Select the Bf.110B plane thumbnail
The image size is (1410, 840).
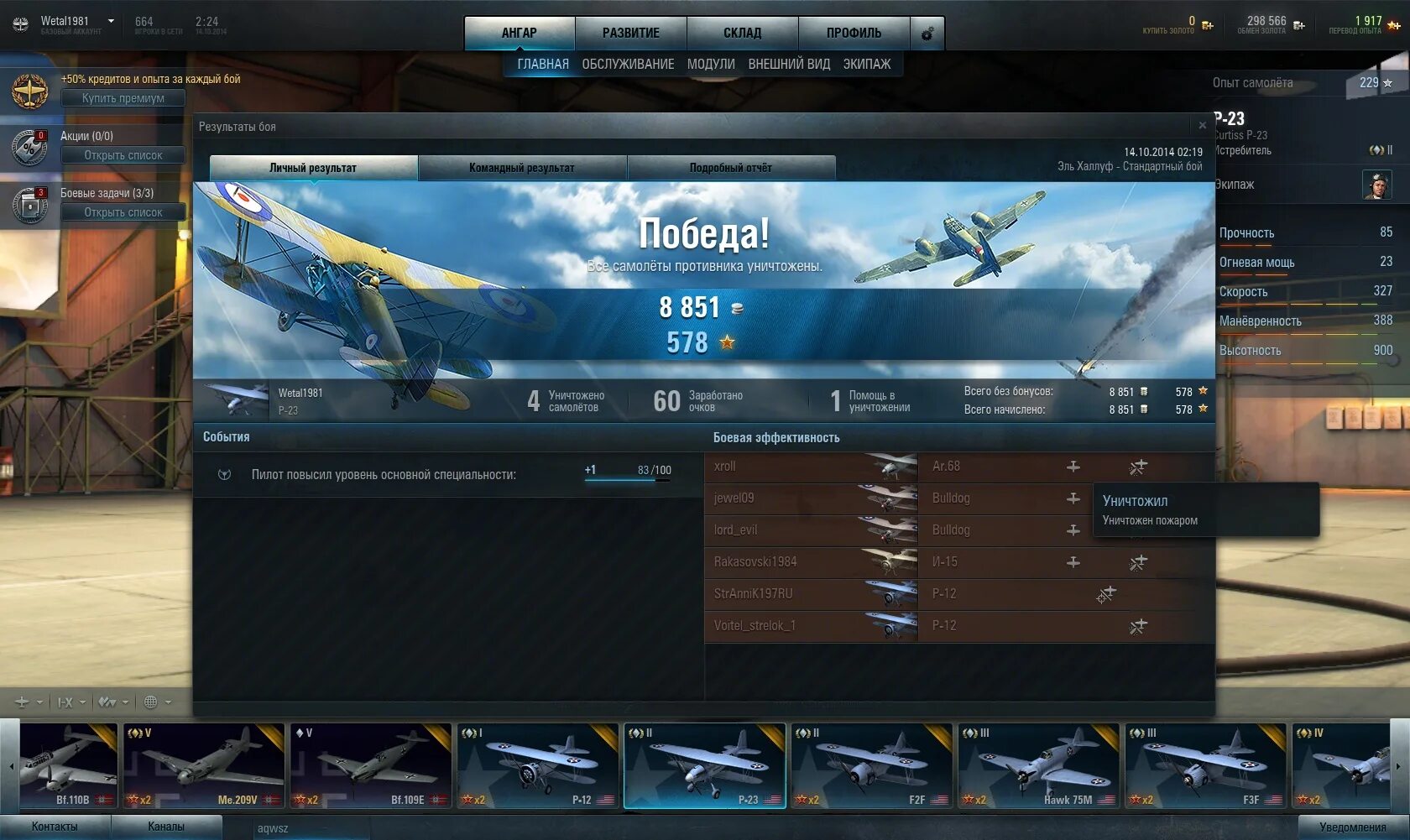(69, 766)
